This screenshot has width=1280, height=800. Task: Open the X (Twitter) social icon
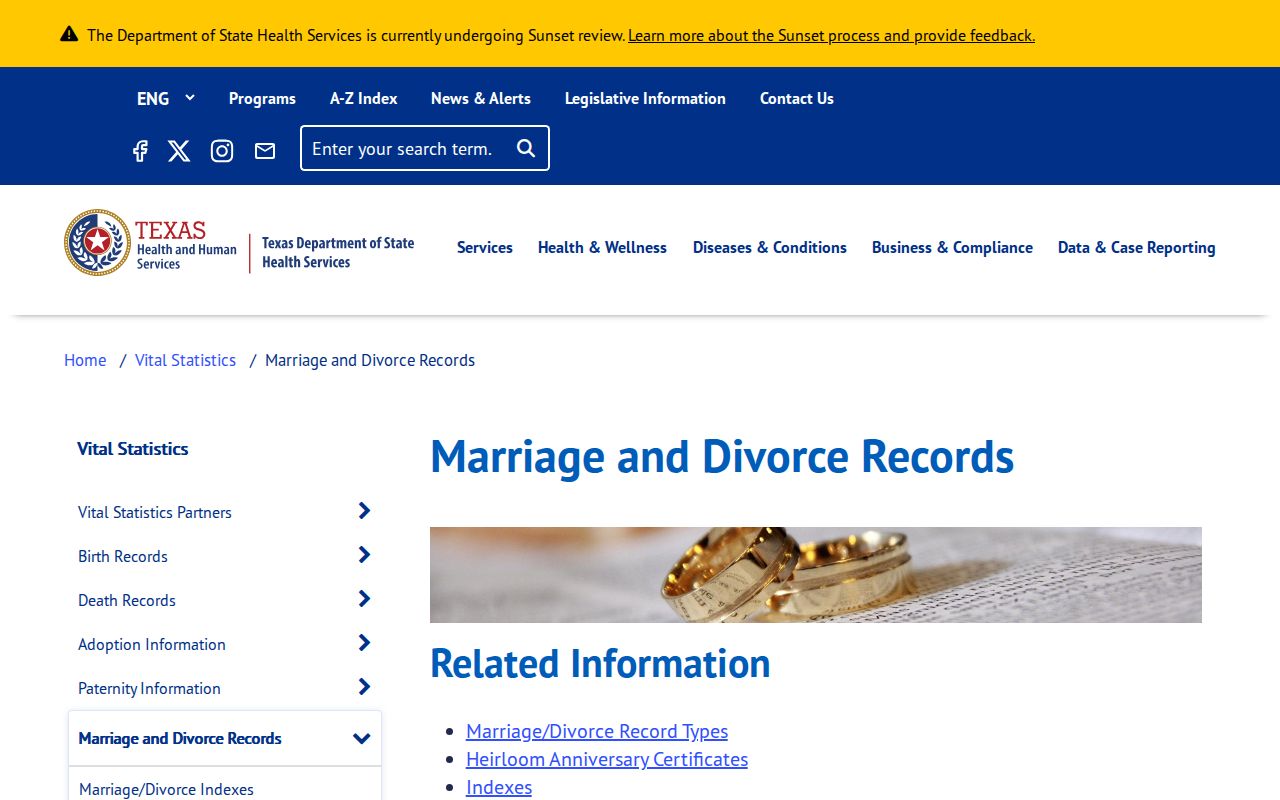[x=179, y=151]
